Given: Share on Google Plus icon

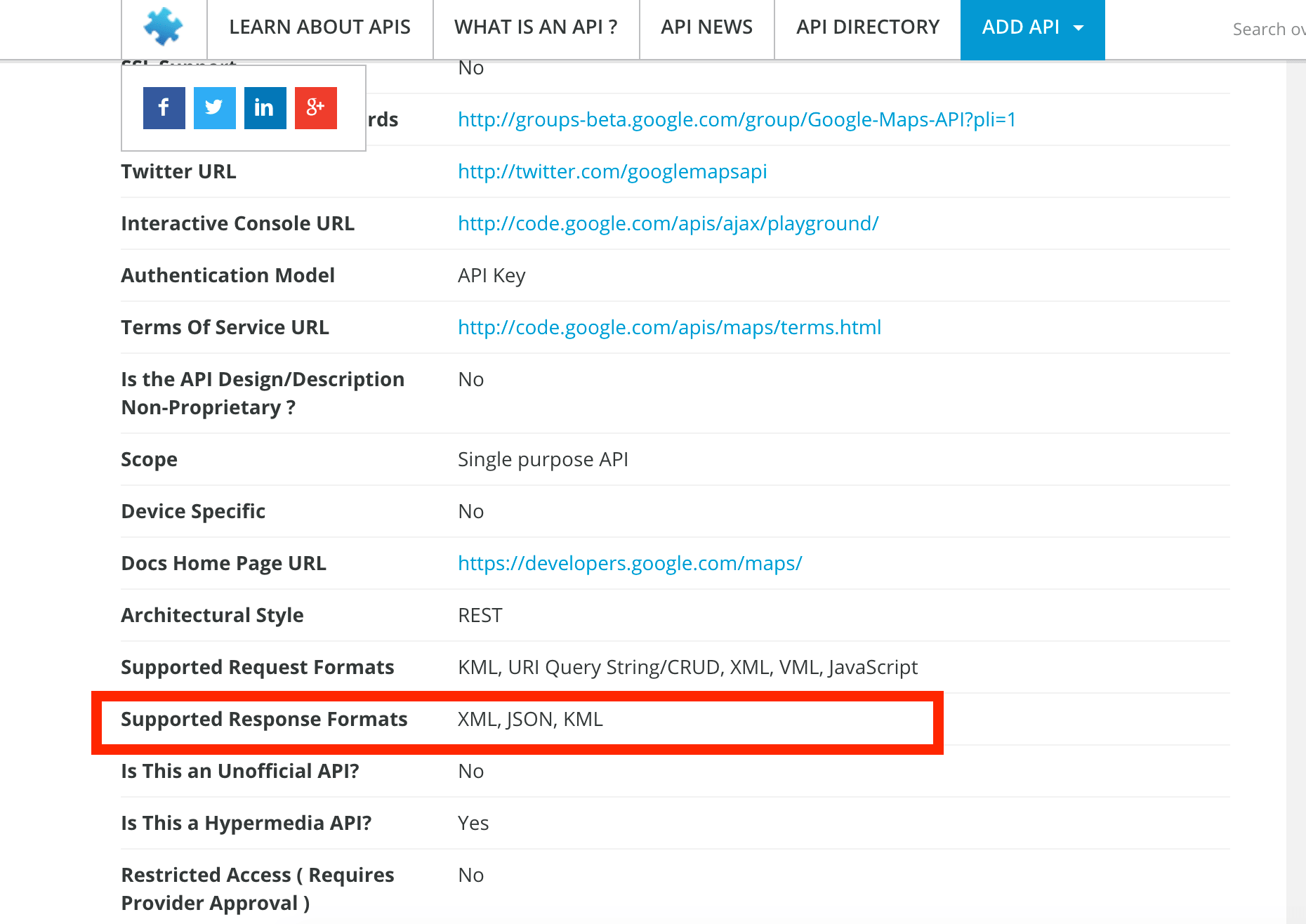Looking at the screenshot, I should (316, 108).
